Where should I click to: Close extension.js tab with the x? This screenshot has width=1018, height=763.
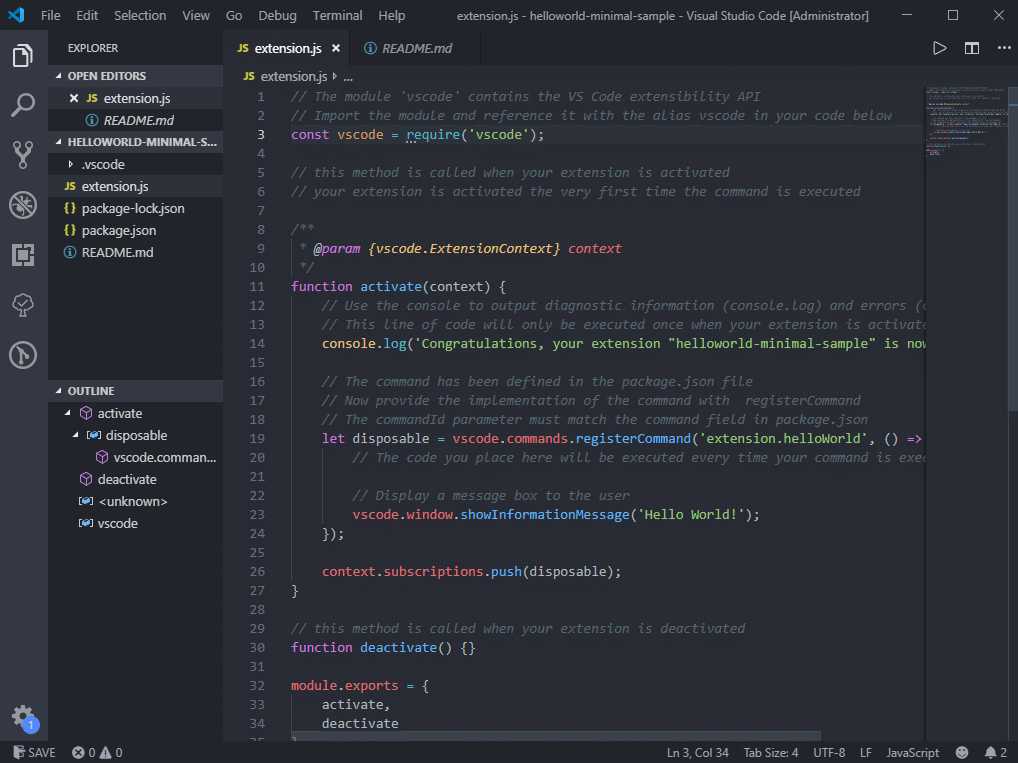(x=336, y=48)
